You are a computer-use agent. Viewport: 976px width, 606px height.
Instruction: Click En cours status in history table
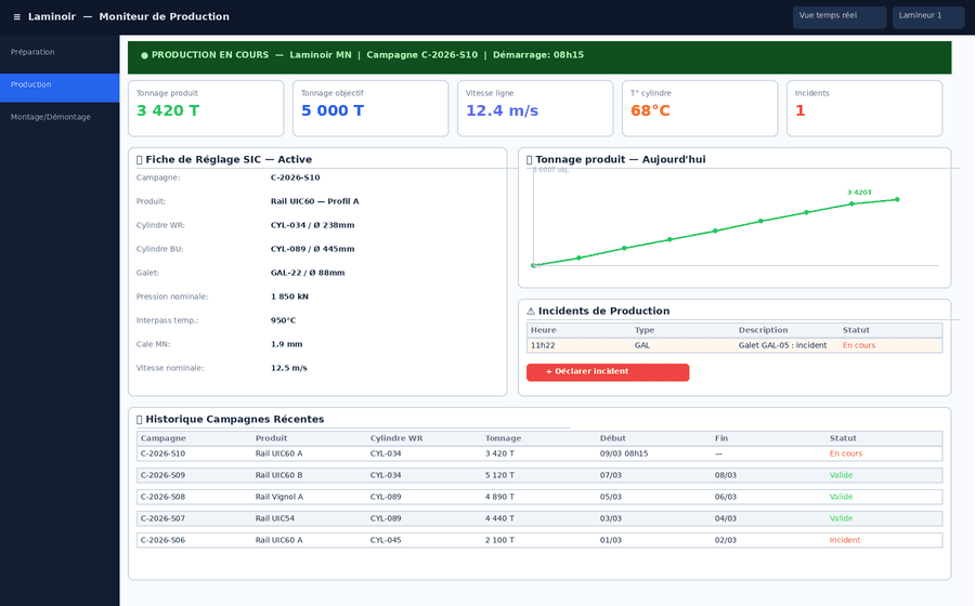(x=846, y=454)
